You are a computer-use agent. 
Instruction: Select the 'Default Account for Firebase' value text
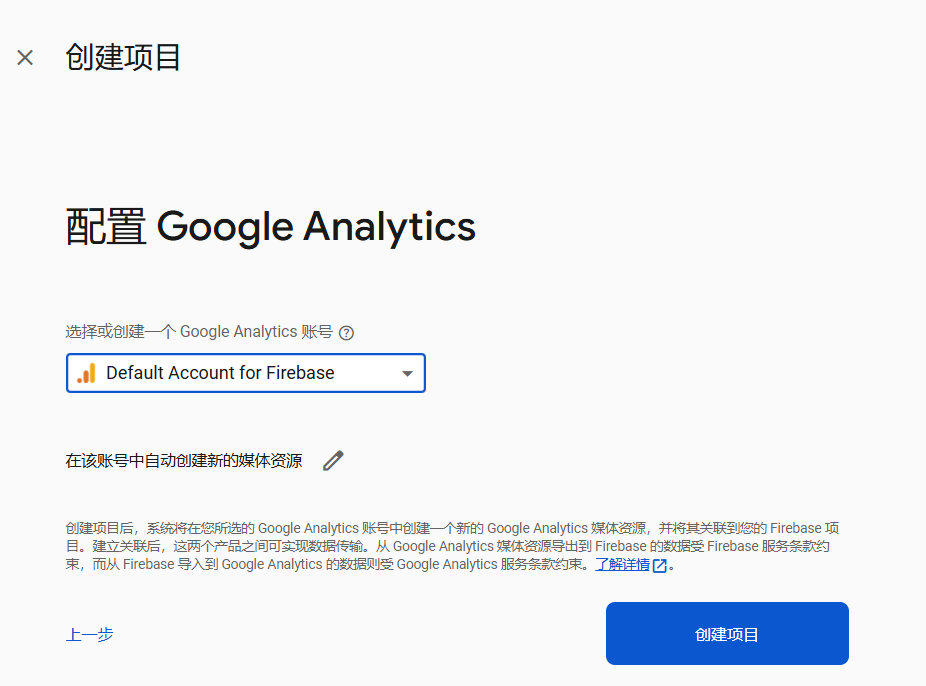tap(220, 373)
